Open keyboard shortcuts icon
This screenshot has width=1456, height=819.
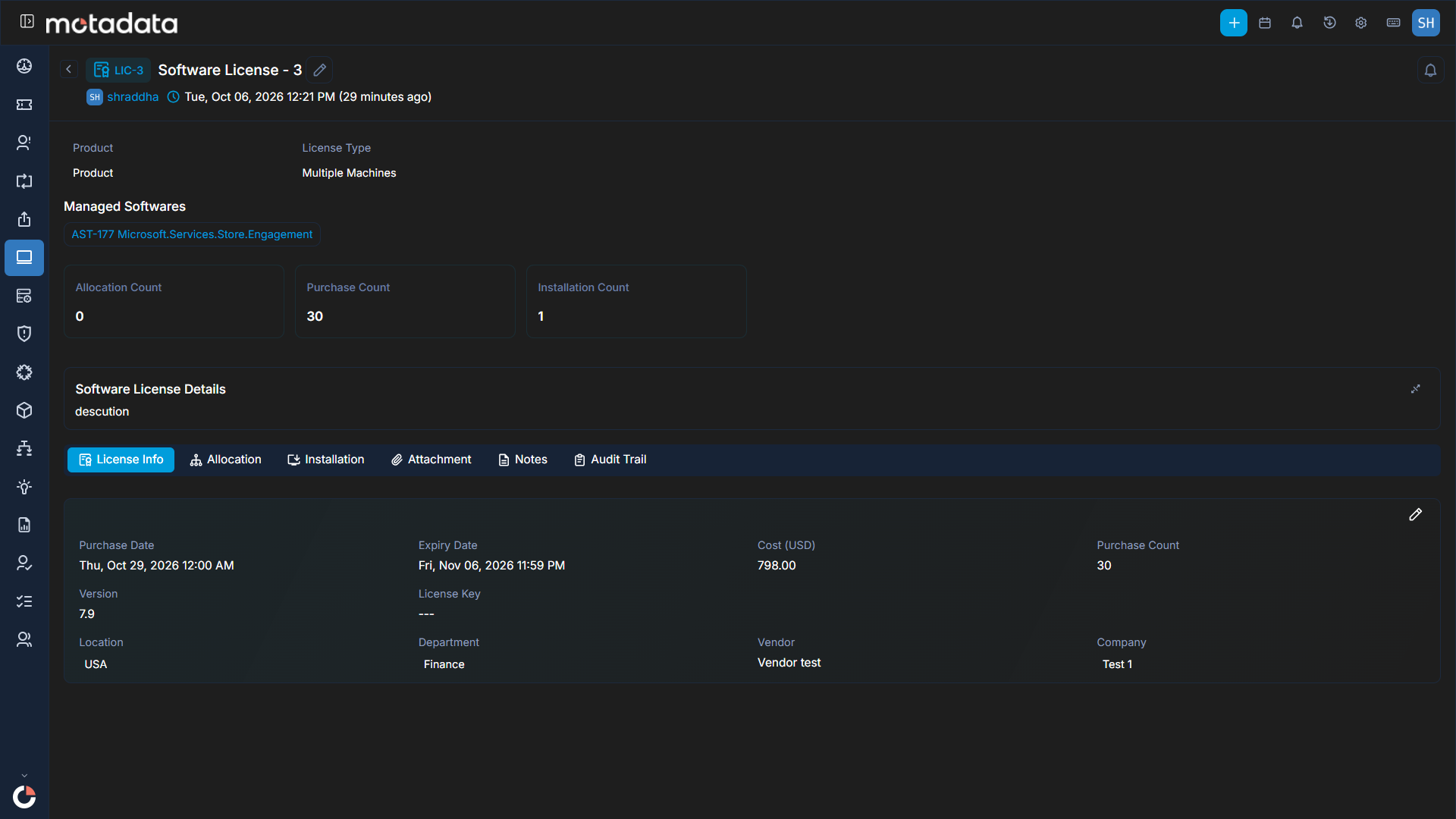coord(1394,23)
